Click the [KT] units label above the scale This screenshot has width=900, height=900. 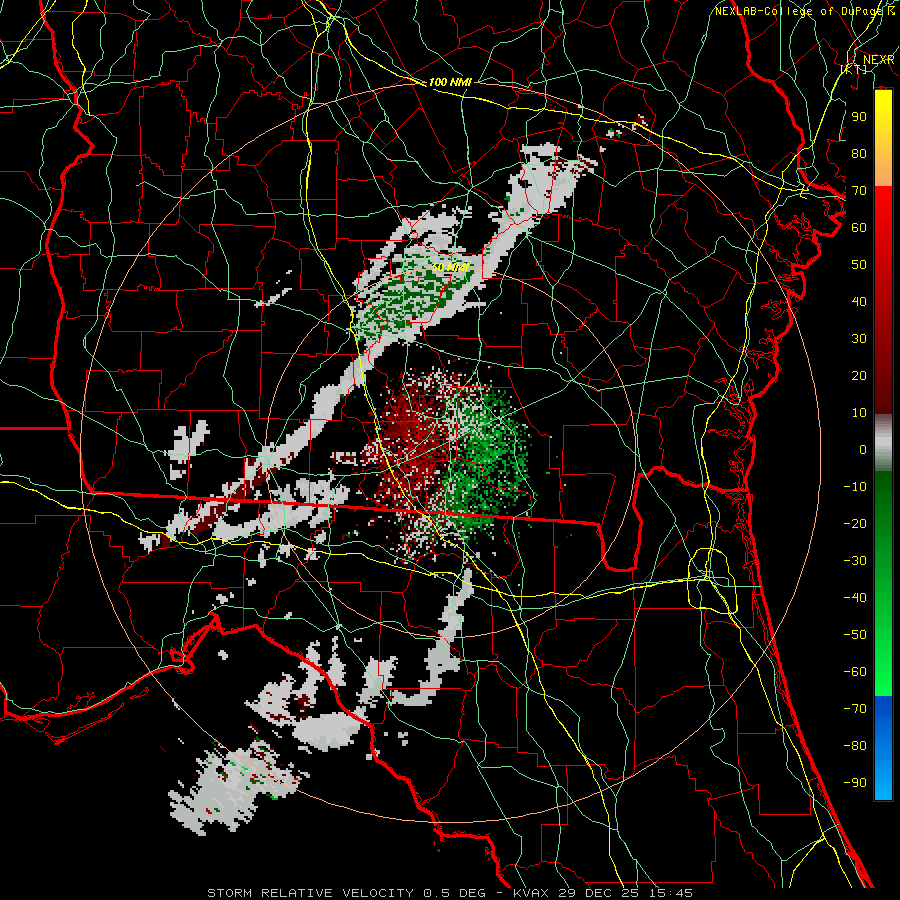(x=854, y=69)
